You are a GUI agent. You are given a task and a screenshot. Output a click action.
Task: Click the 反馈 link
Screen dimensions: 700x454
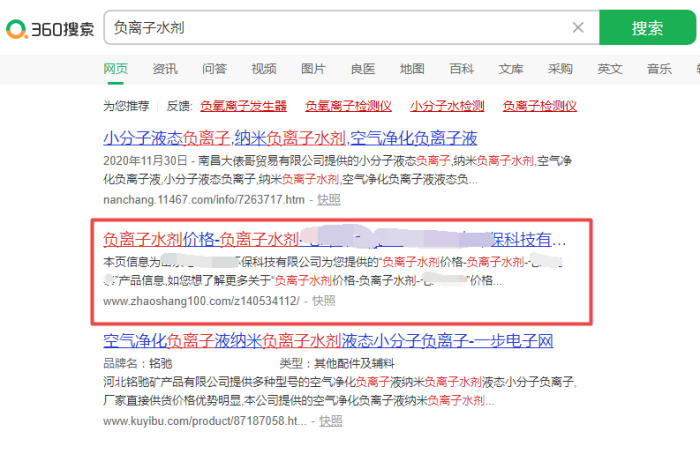pyautogui.click(x=179, y=106)
